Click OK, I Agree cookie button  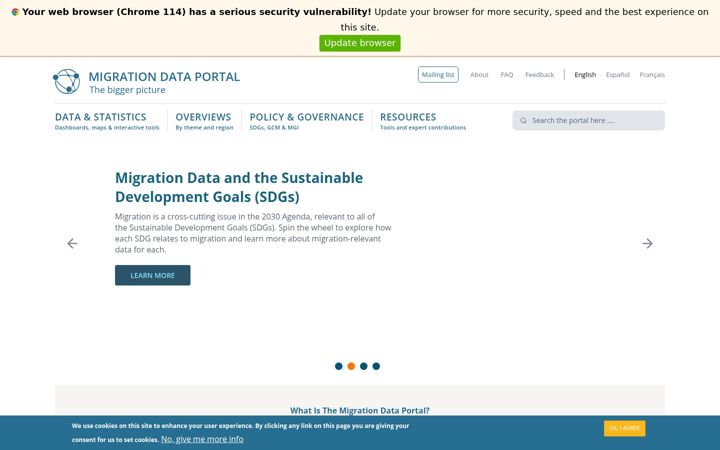624,428
